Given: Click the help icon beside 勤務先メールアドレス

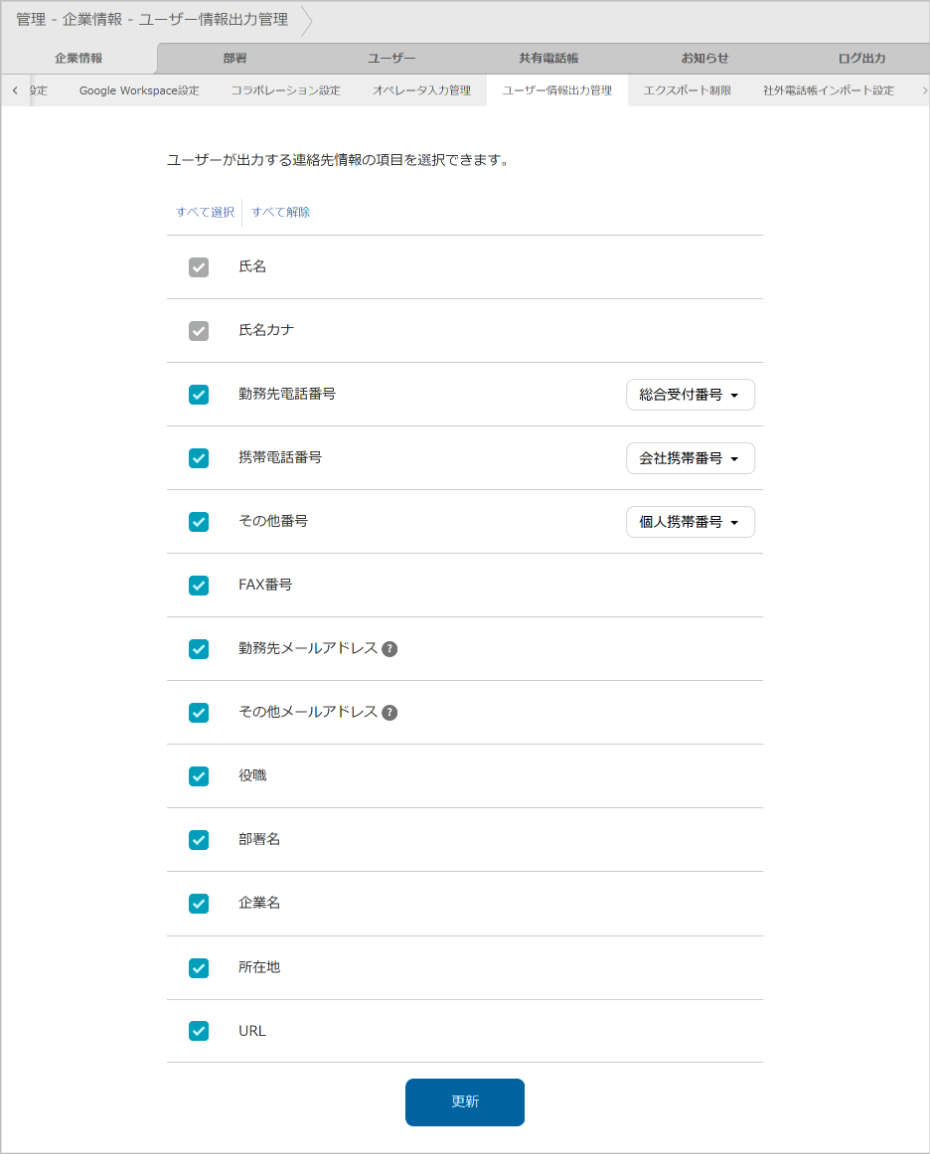Looking at the screenshot, I should tap(389, 649).
